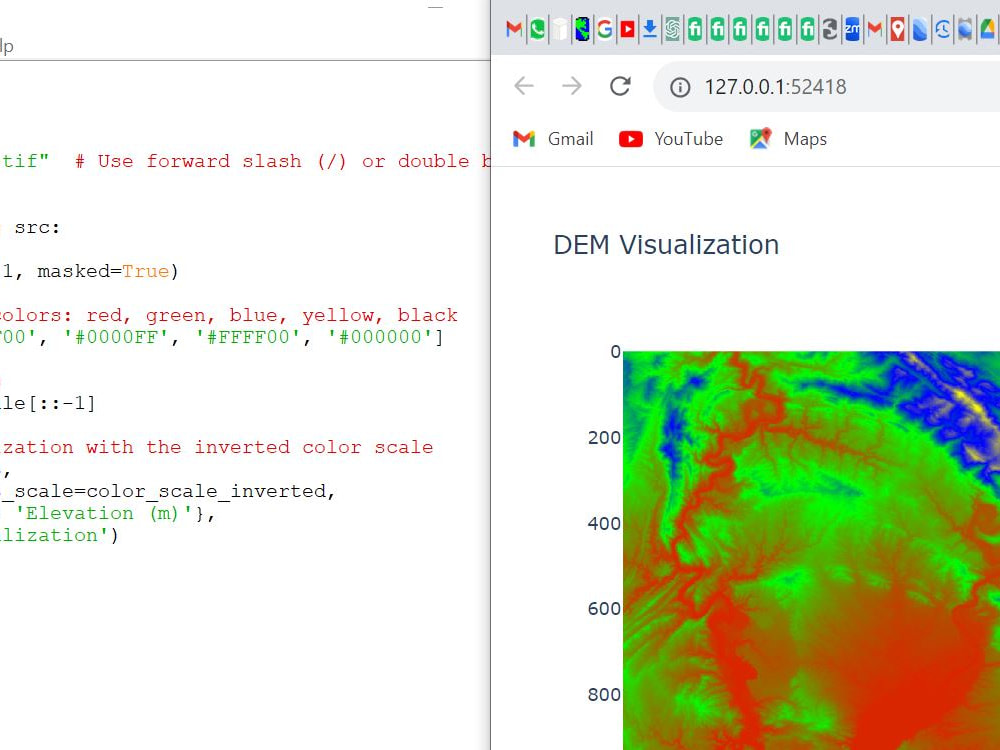Click the site information icon in address bar
This screenshot has width=1000, height=750.
(679, 87)
